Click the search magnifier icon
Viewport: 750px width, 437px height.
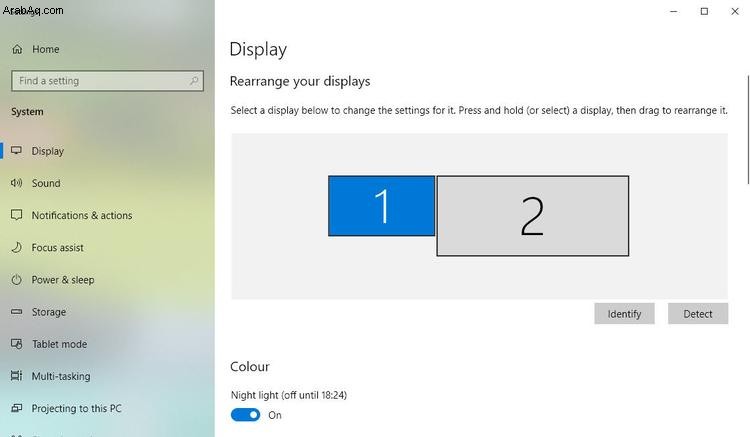[x=194, y=81]
